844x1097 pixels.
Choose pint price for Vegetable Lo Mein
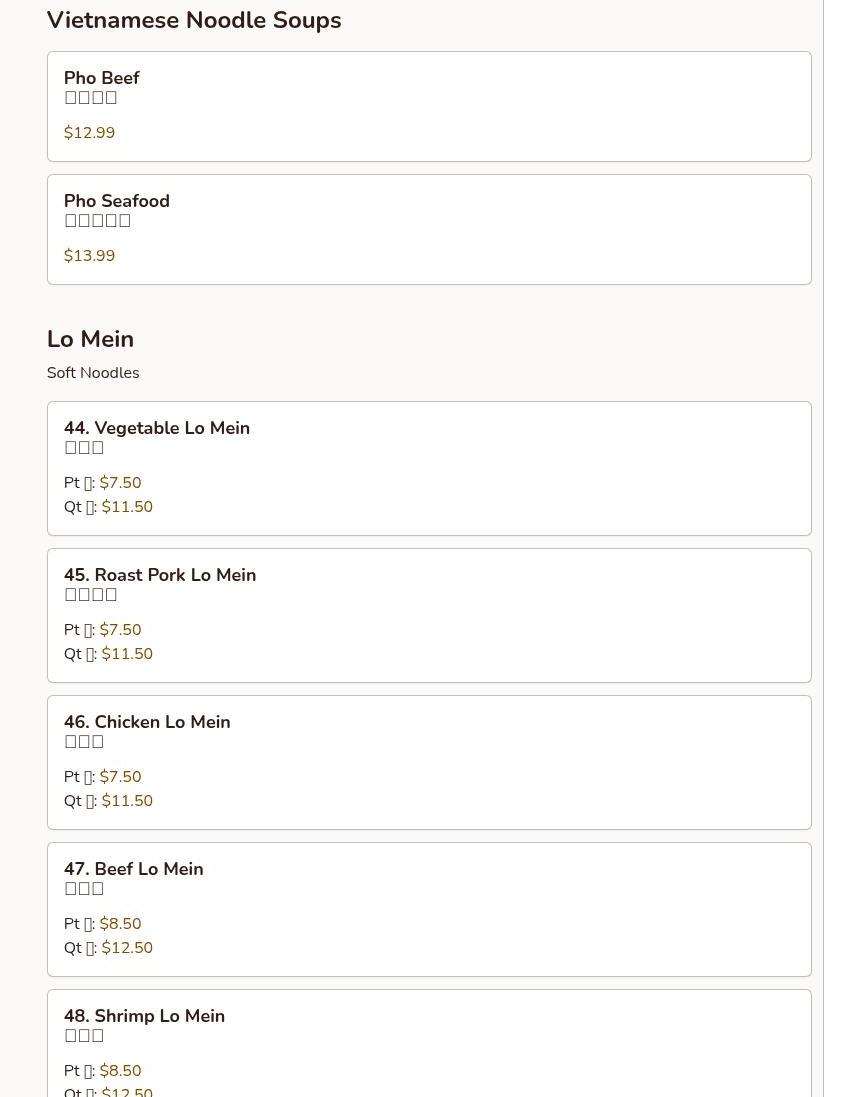[120, 483]
